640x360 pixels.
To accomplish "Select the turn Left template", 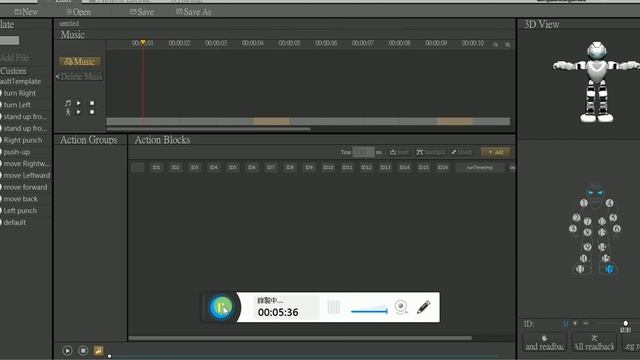I will [17, 105].
